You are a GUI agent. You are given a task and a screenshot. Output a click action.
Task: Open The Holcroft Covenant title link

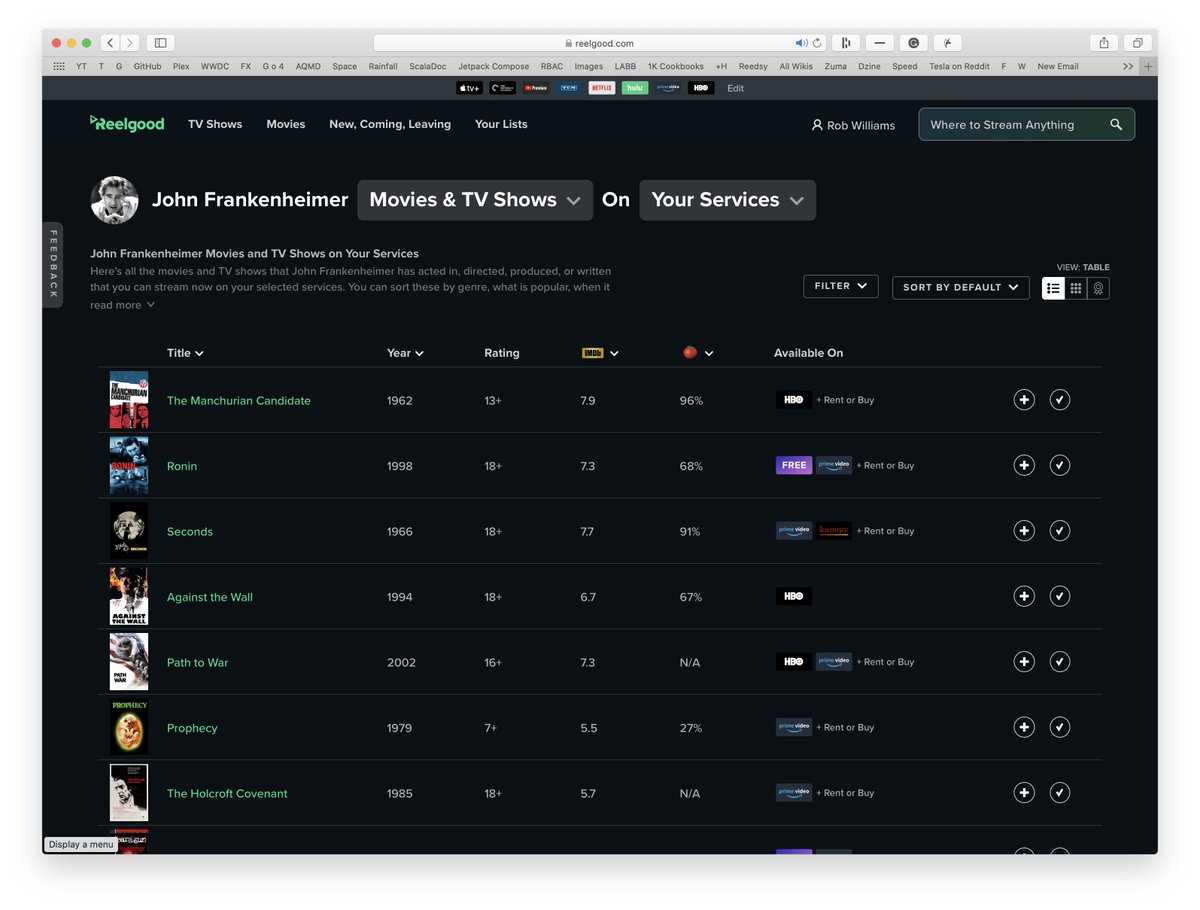coord(227,793)
